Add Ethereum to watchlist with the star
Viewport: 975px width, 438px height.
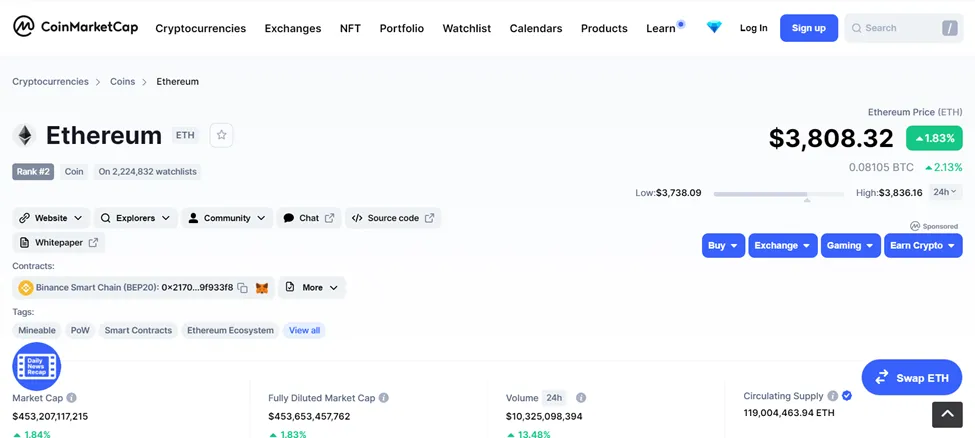[221, 135]
